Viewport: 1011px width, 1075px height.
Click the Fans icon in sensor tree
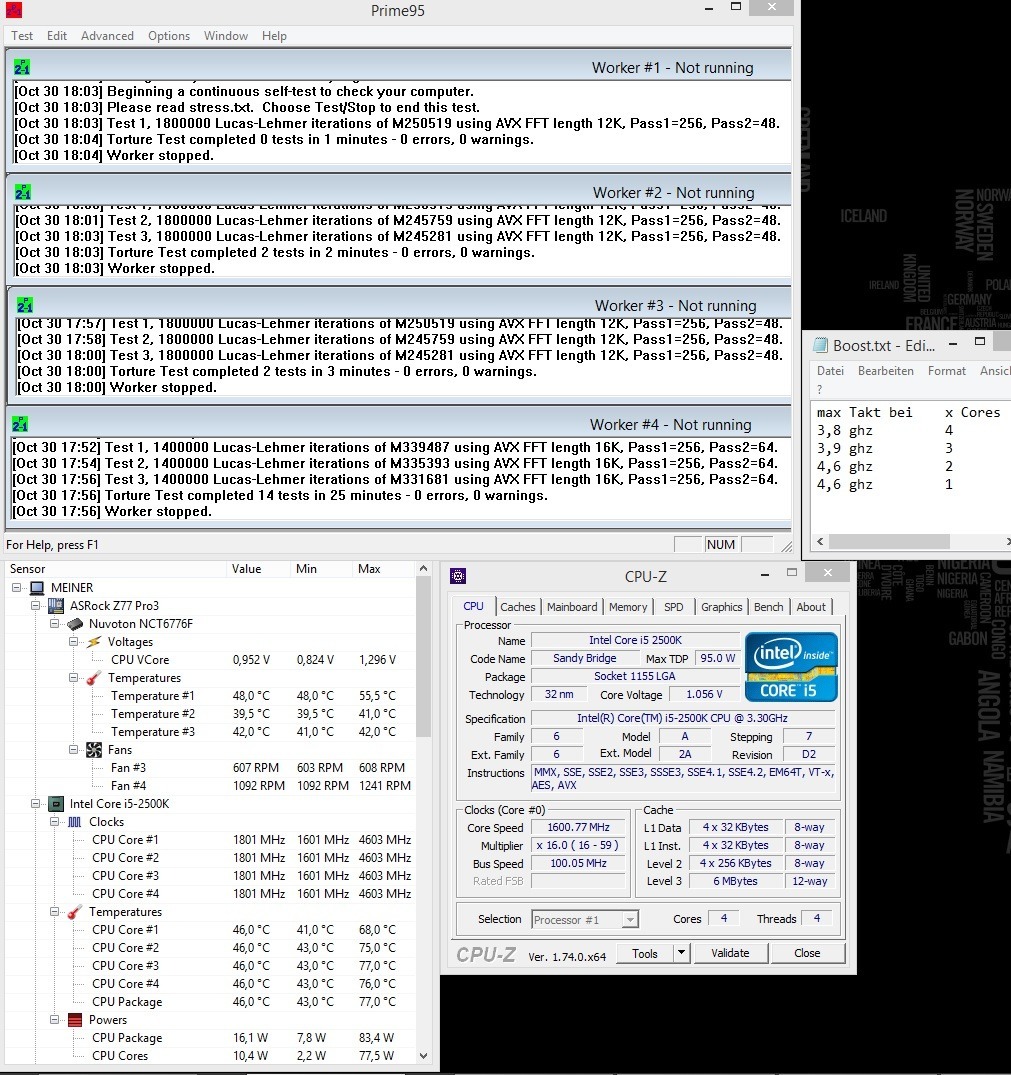94,750
